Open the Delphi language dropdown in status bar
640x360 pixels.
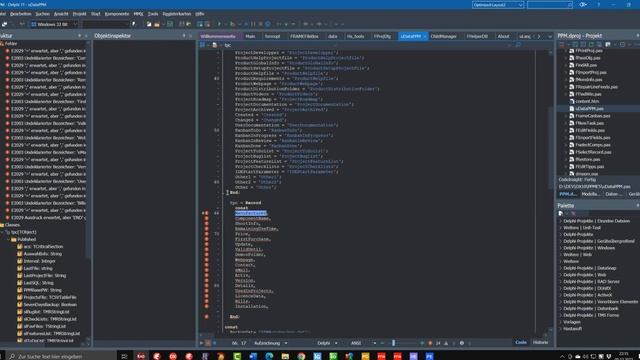[x=327, y=343]
